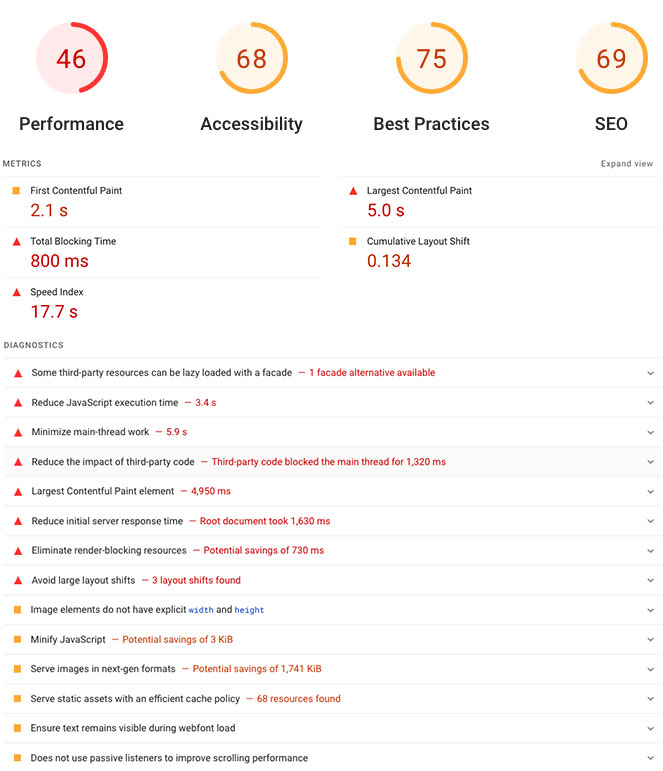Click the red triangle beside Total Blocking Time
This screenshot has height=771, width=663.
(17, 241)
